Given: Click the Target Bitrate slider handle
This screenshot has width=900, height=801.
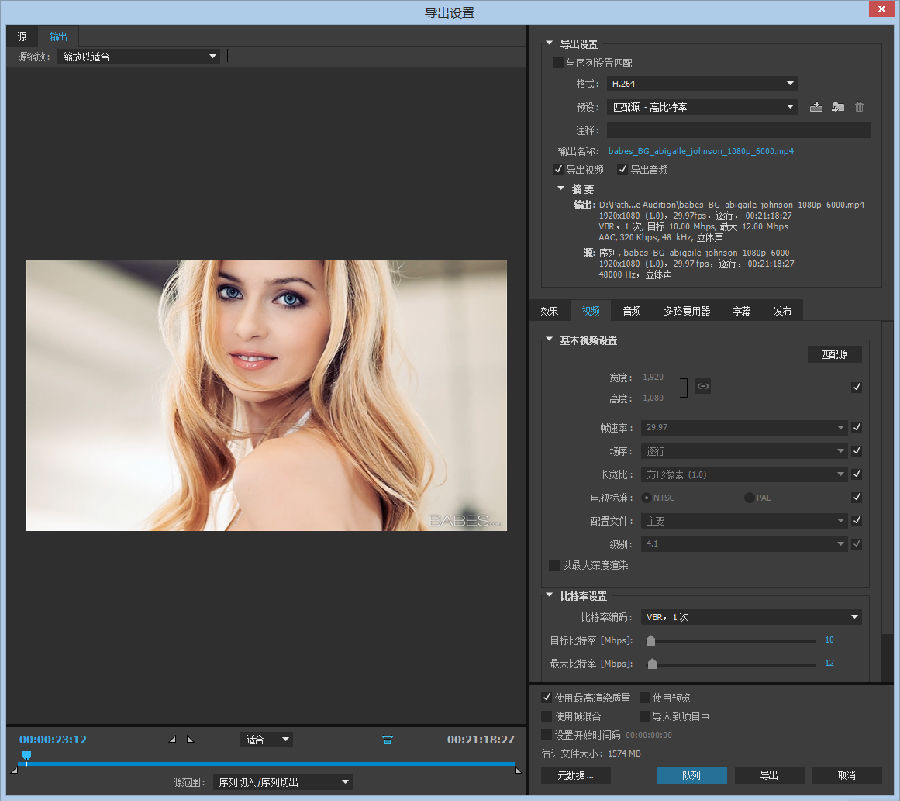Looking at the screenshot, I should tap(651, 640).
